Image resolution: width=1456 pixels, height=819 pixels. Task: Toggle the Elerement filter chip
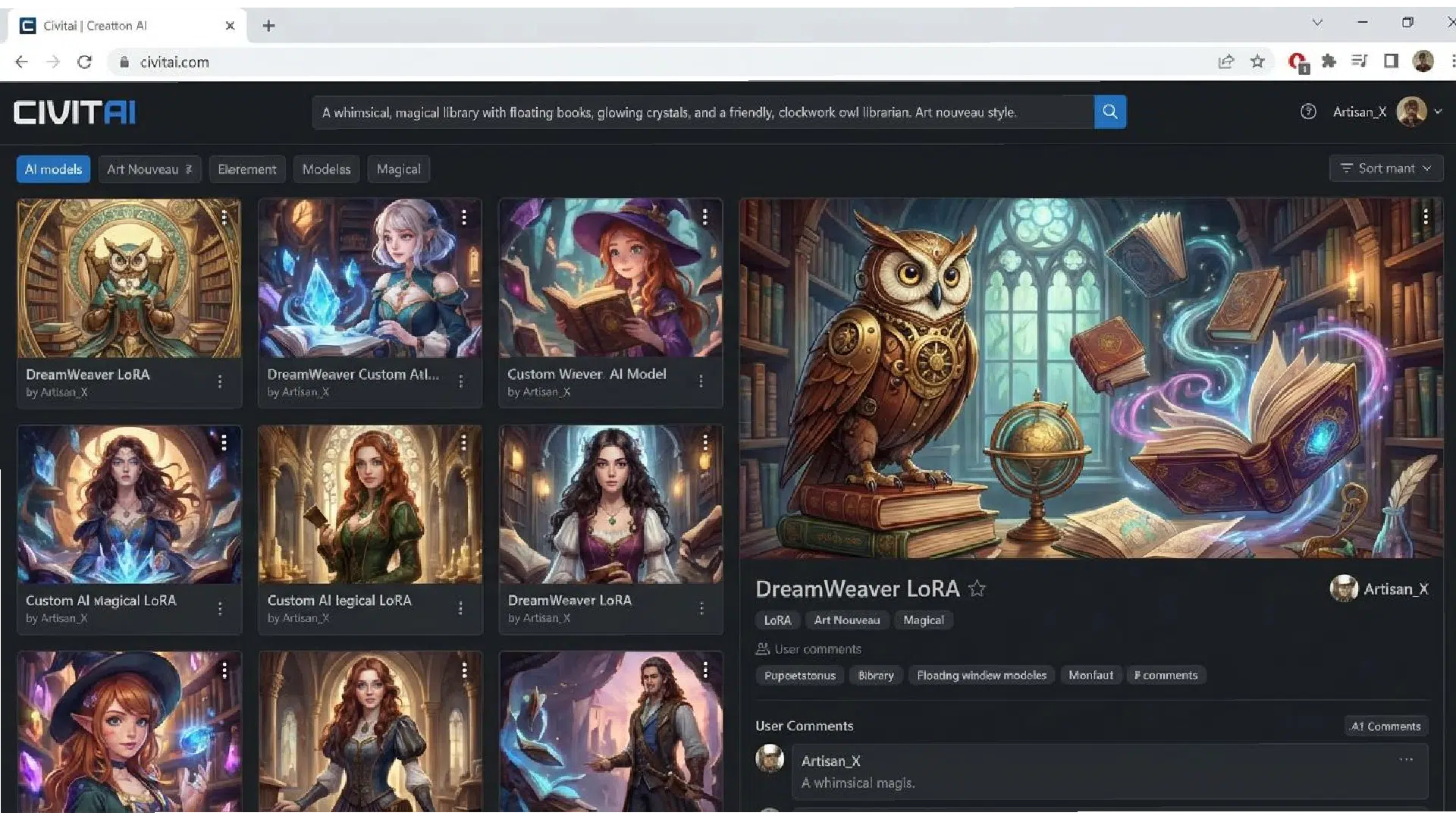tap(246, 169)
